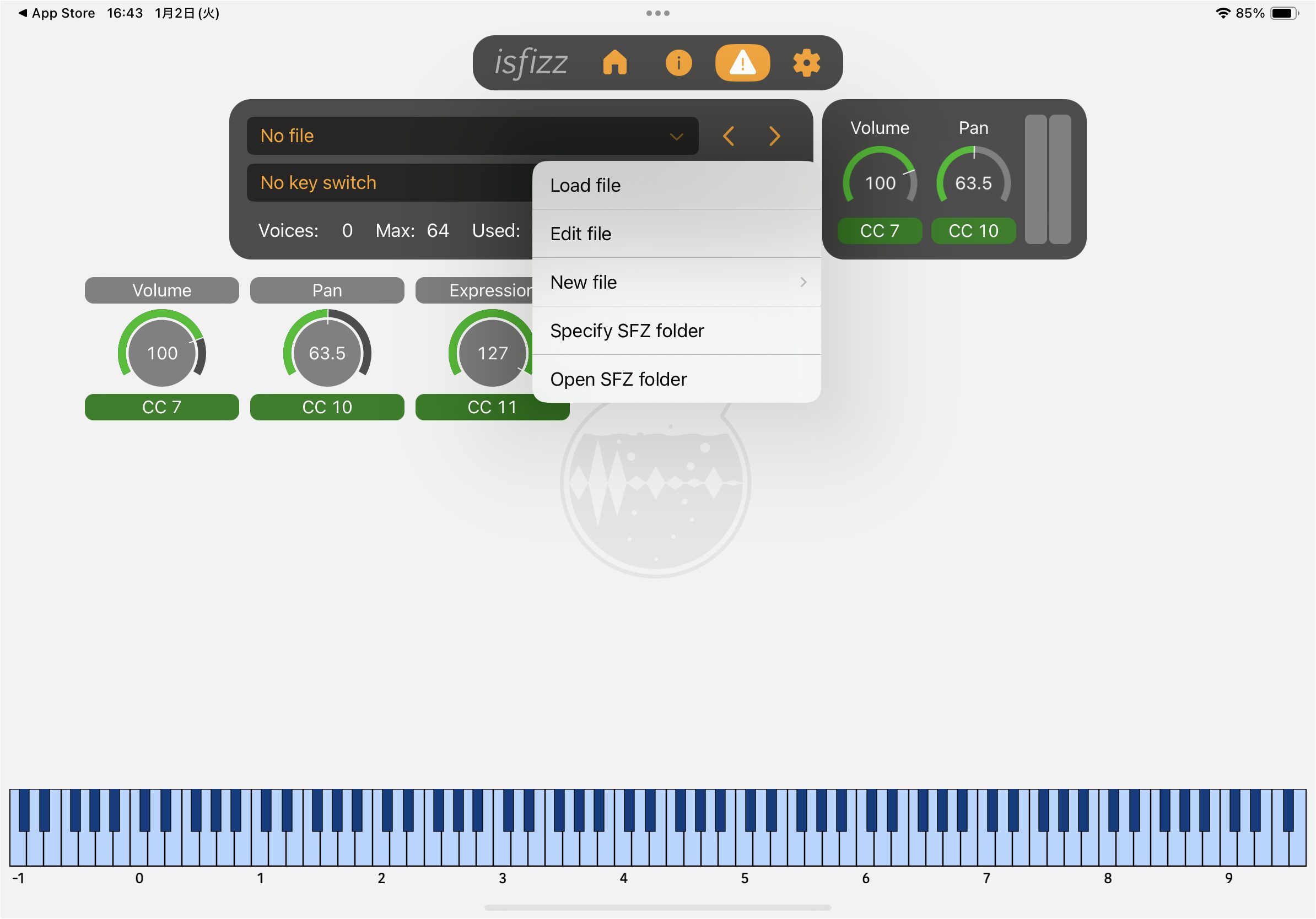Click the master CC 7 button
This screenshot has width=1316, height=919.
[x=880, y=231]
